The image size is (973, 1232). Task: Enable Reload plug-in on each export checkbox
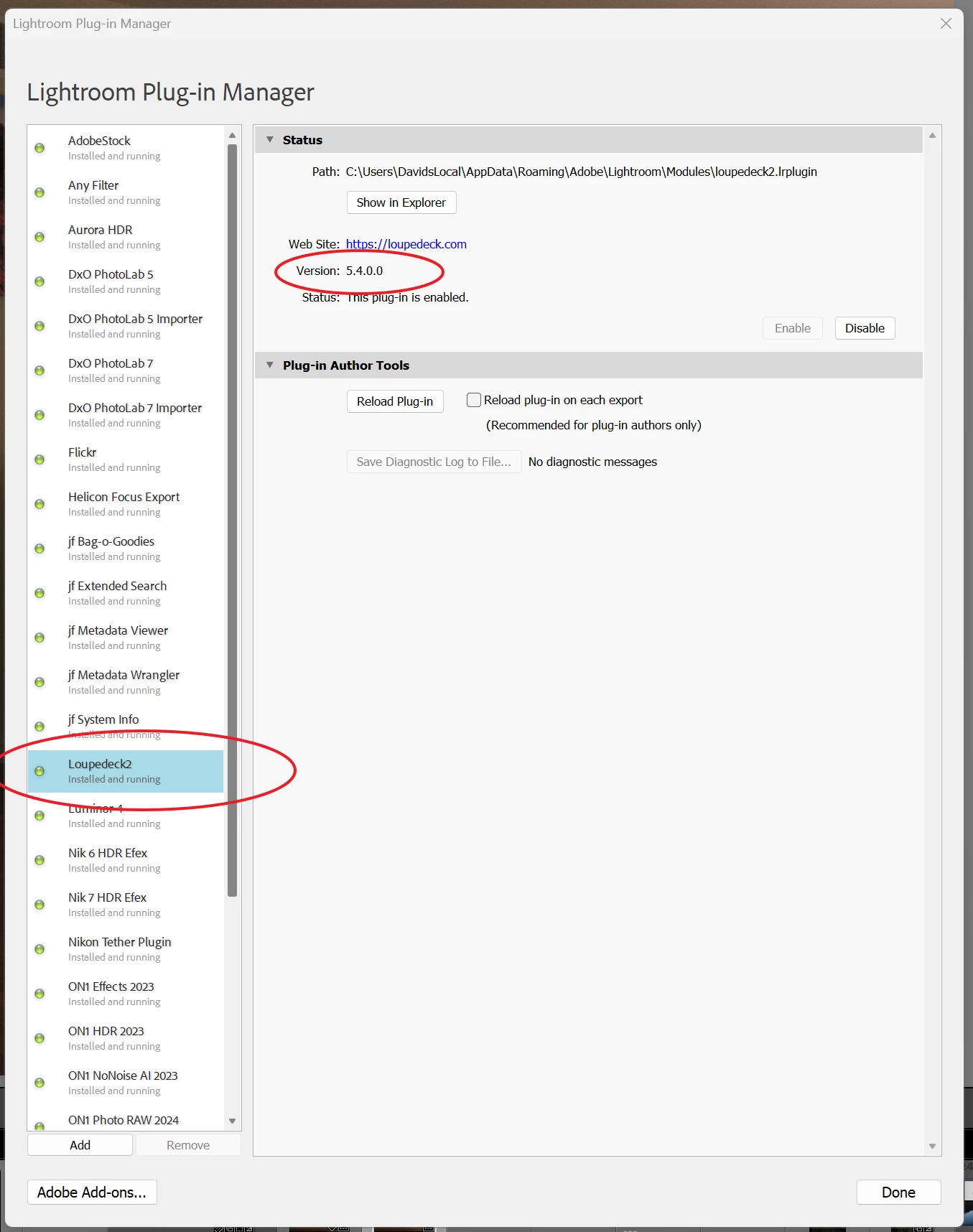[474, 400]
